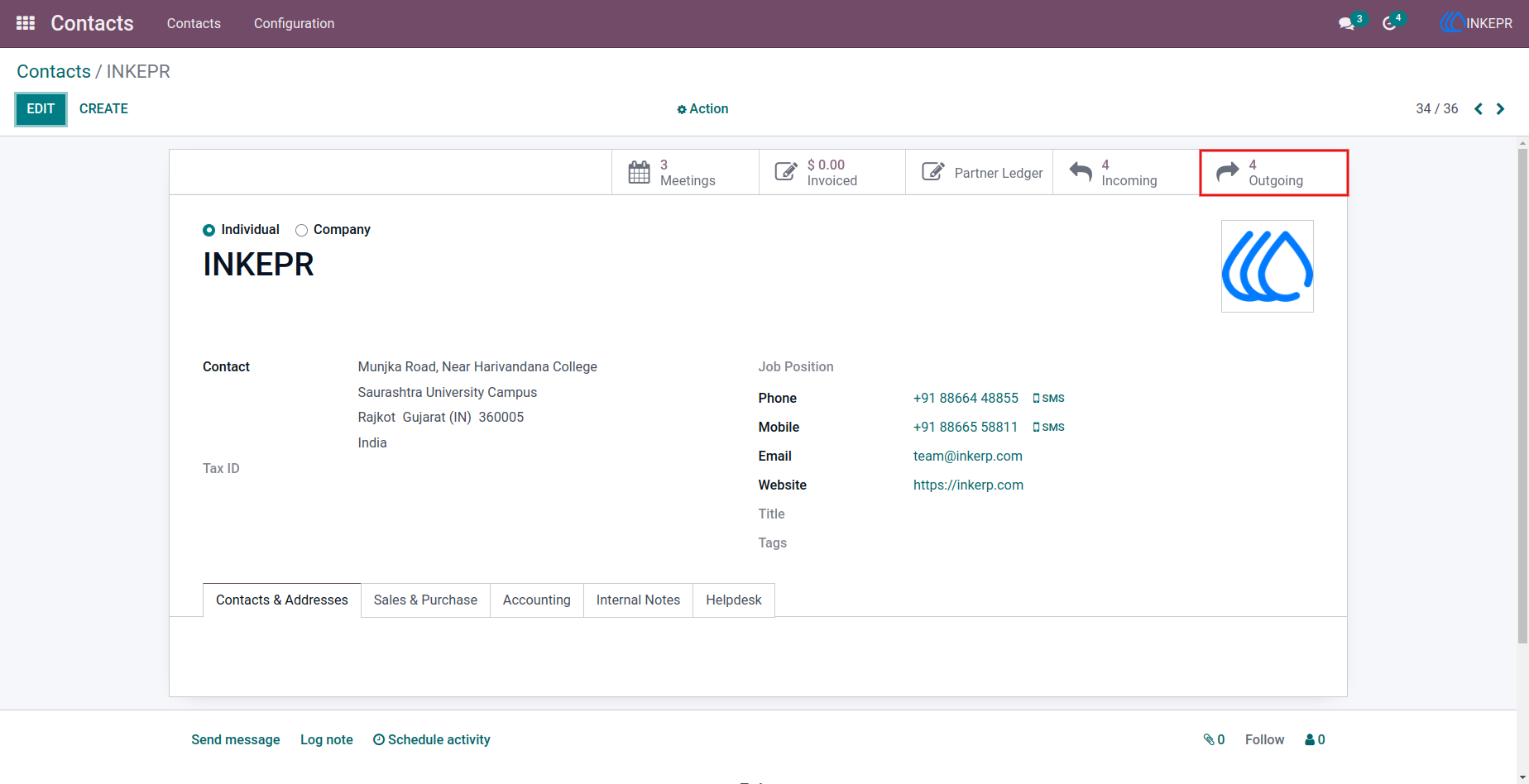Click the Incoming reply arrow icon

1081,171
